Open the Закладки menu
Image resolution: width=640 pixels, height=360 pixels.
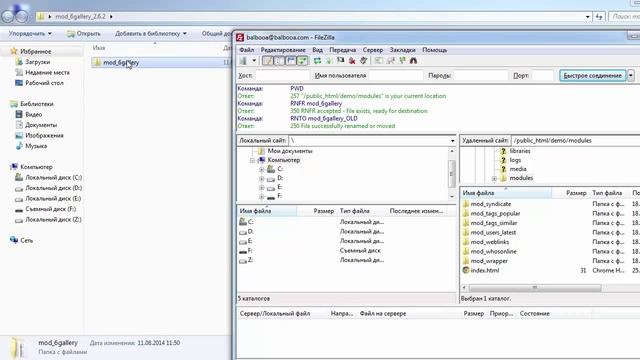click(402, 50)
